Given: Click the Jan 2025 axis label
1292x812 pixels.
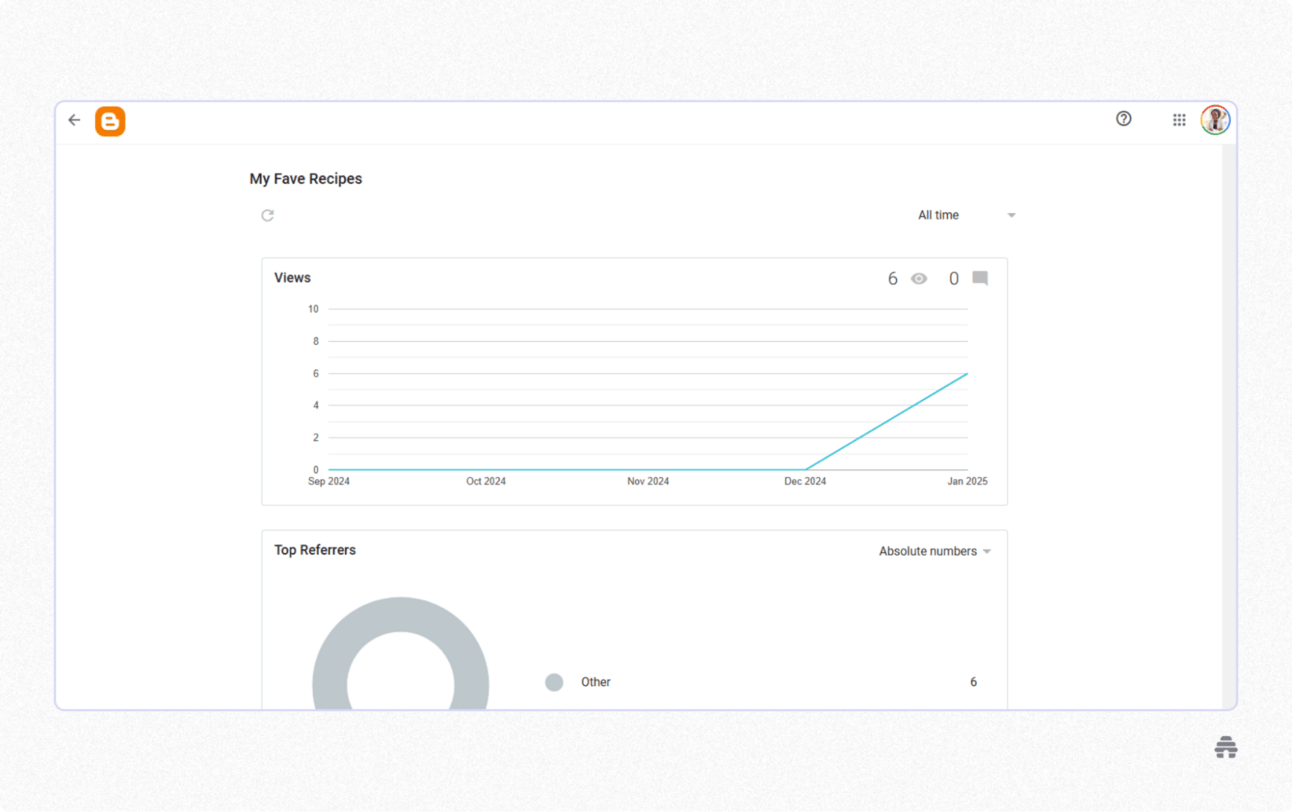Looking at the screenshot, I should (x=967, y=481).
